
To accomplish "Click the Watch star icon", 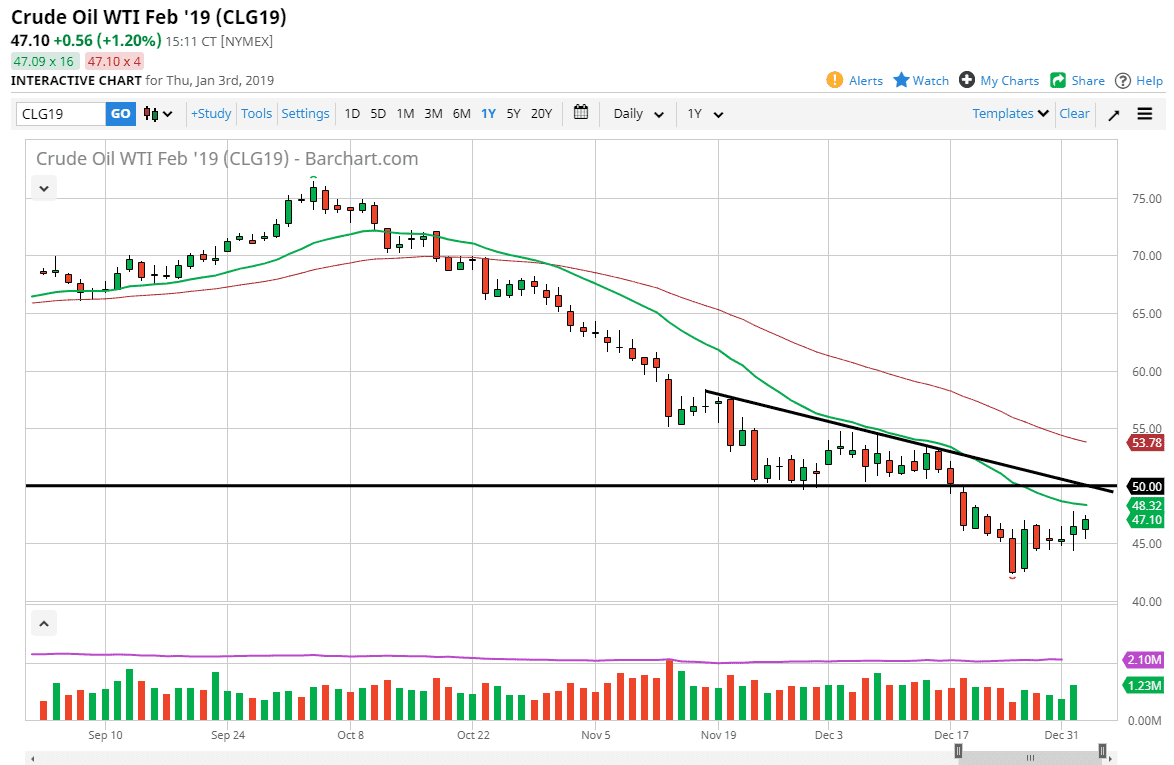I will pos(901,81).
